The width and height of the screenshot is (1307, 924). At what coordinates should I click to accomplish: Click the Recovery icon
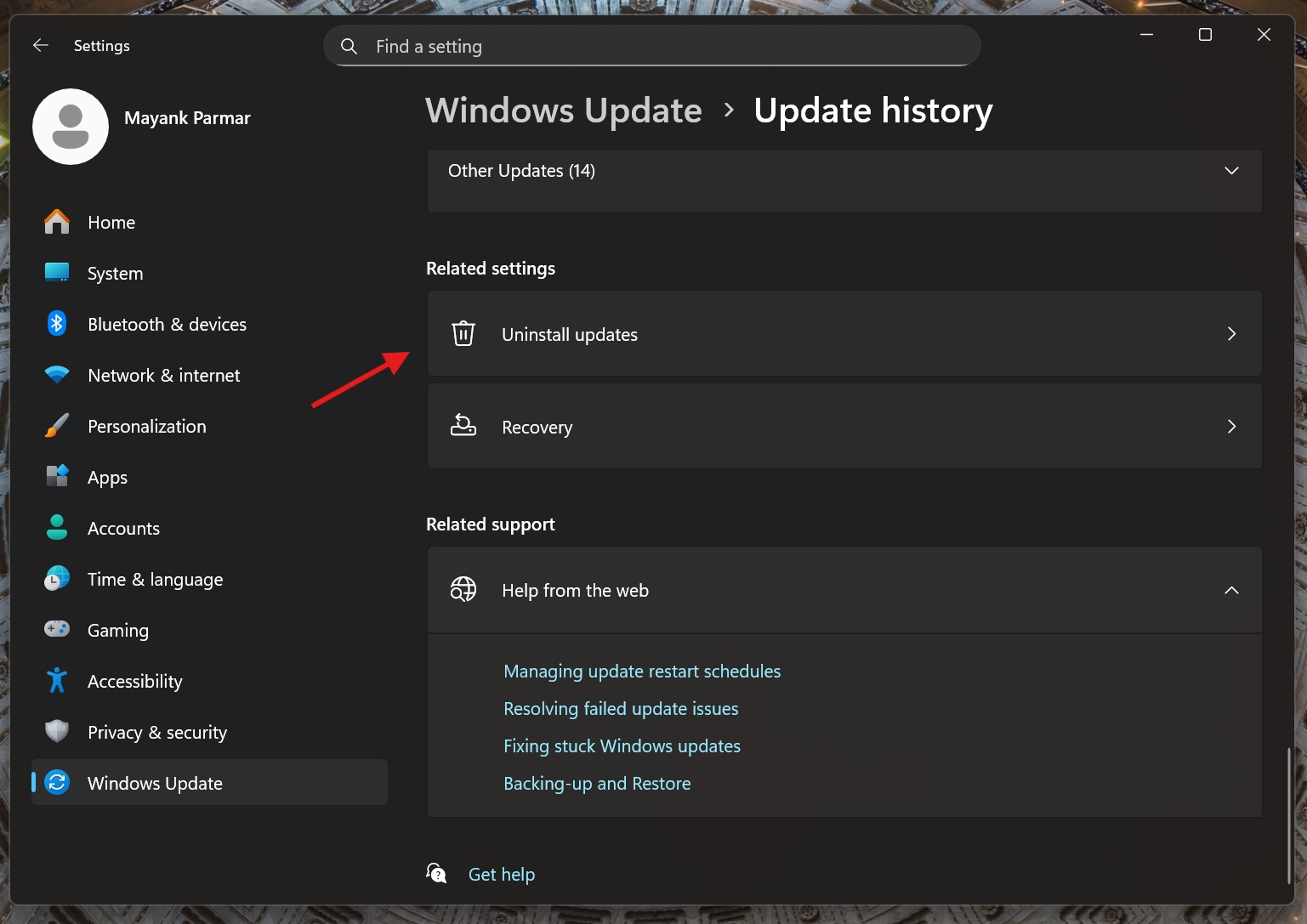pos(463,426)
